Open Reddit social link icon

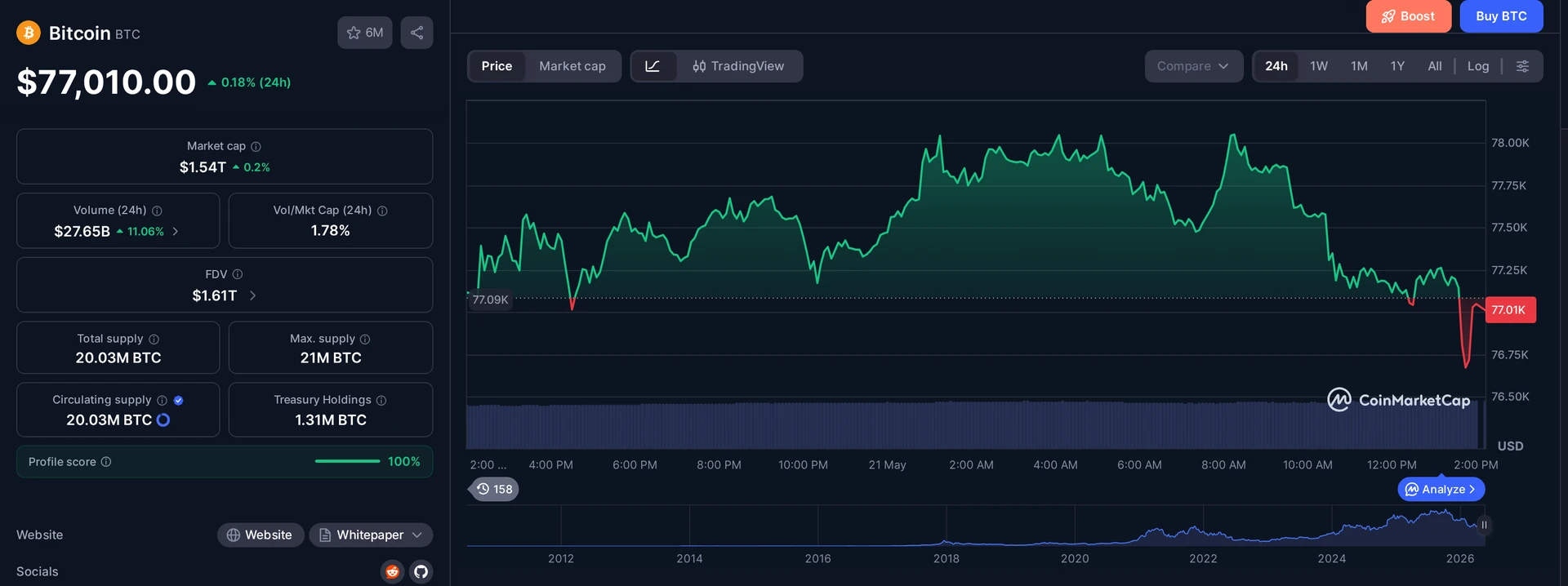click(x=393, y=571)
